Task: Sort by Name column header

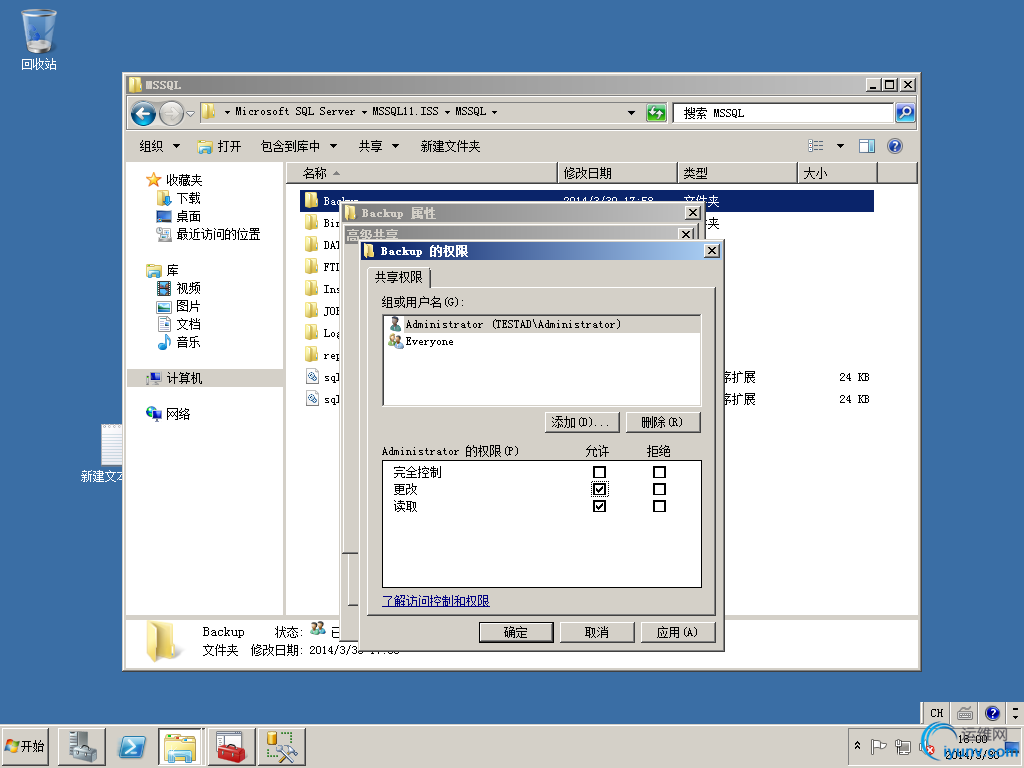Action: 422,173
